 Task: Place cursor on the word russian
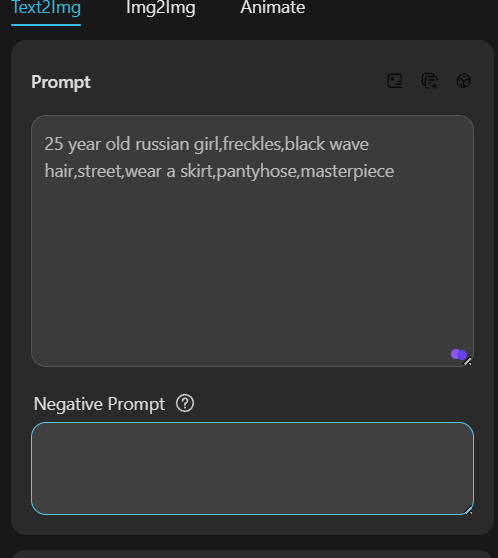162,144
